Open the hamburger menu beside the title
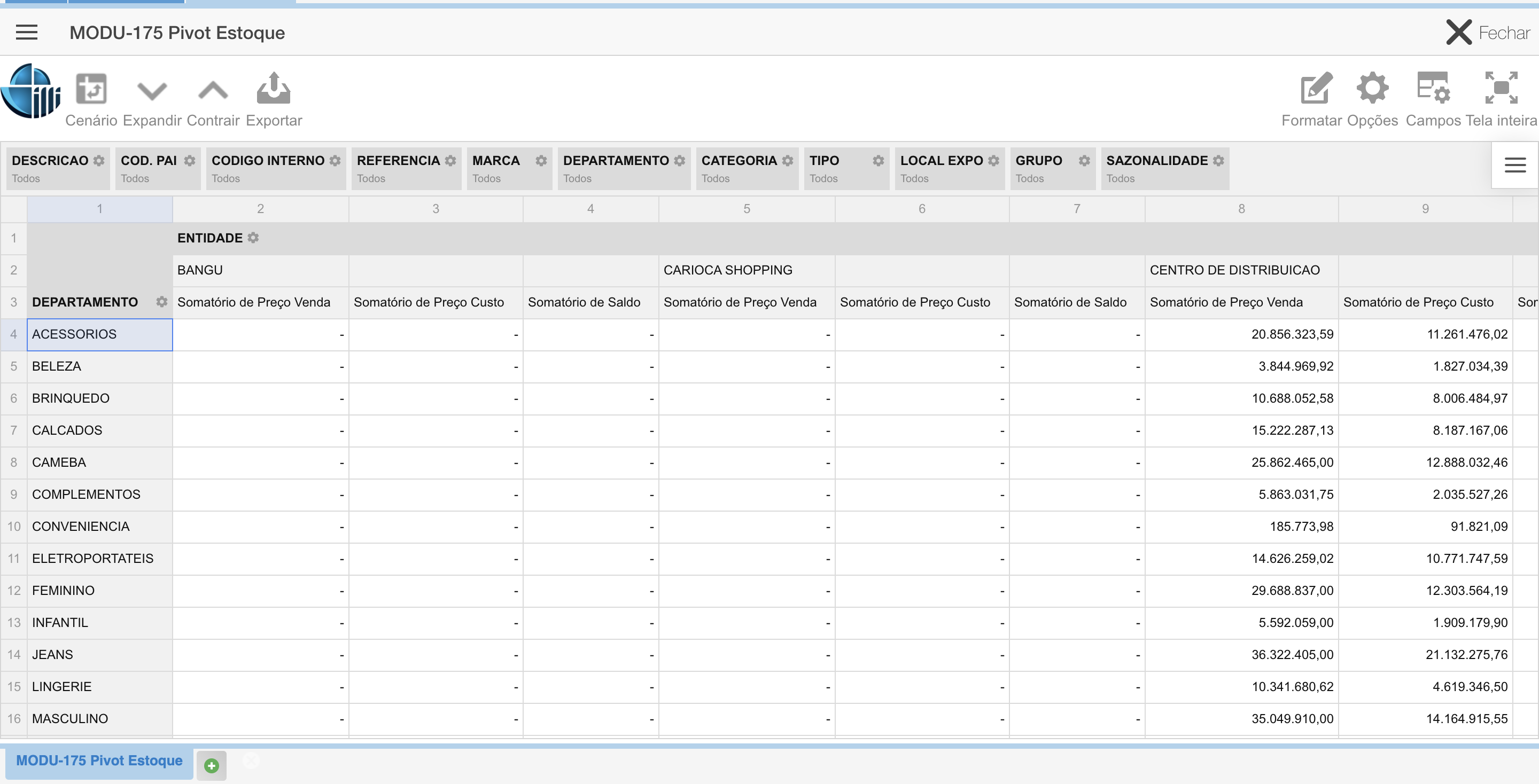 26,32
